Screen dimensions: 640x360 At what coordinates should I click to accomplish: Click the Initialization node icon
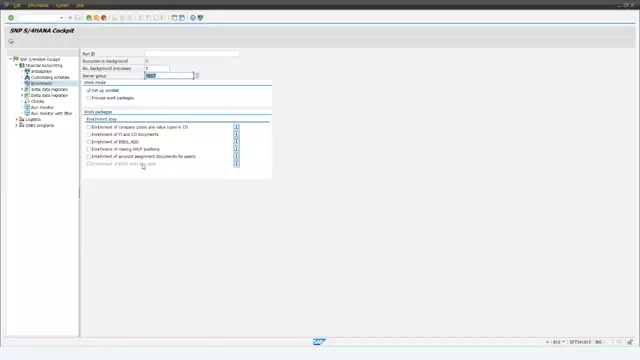(x=27, y=71)
